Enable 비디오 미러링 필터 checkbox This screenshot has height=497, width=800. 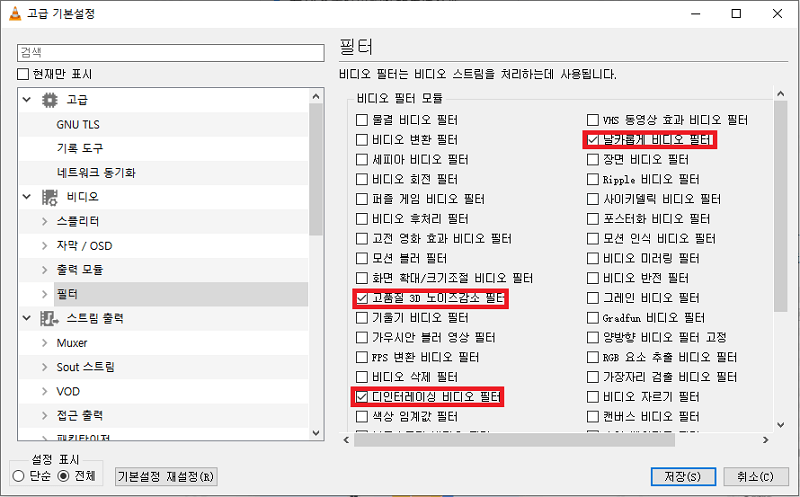pyautogui.click(x=592, y=259)
